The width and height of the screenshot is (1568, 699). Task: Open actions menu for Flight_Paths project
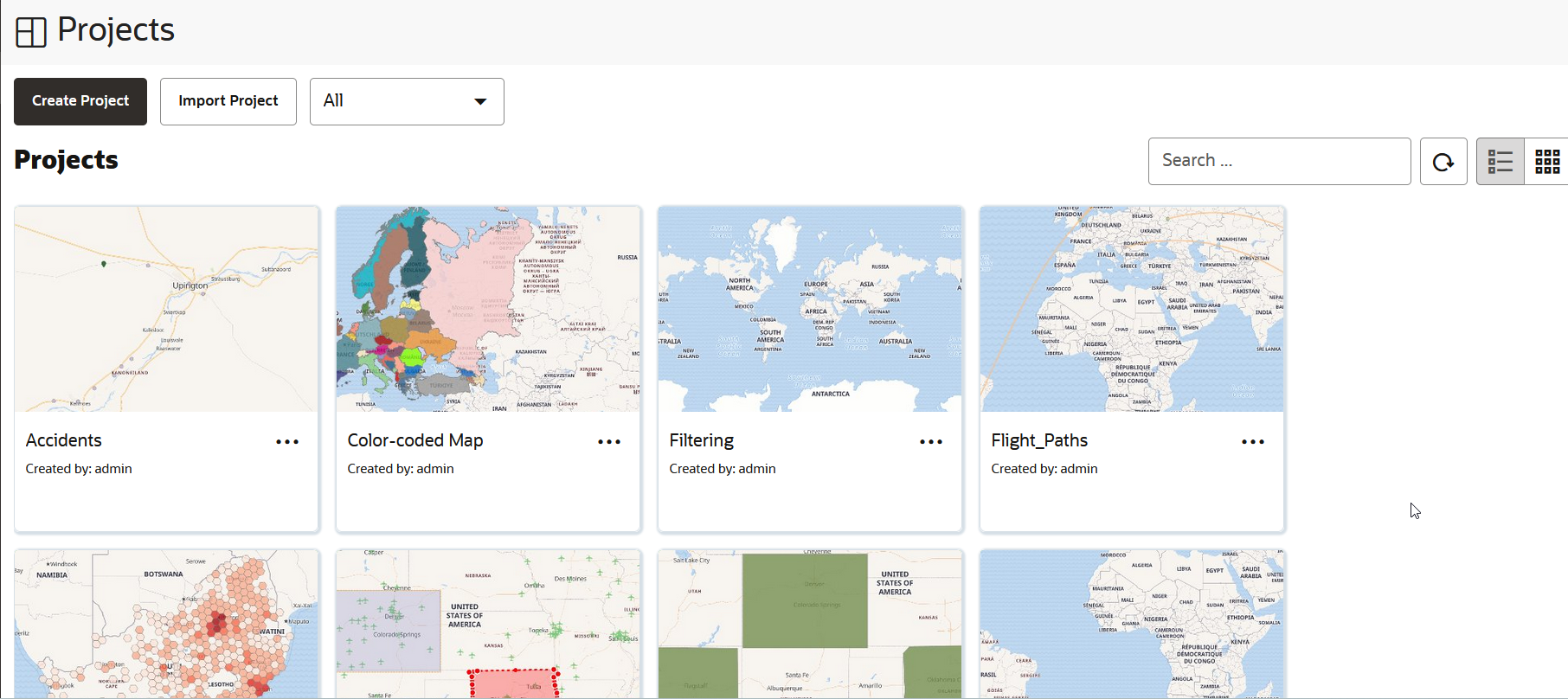point(1253,441)
